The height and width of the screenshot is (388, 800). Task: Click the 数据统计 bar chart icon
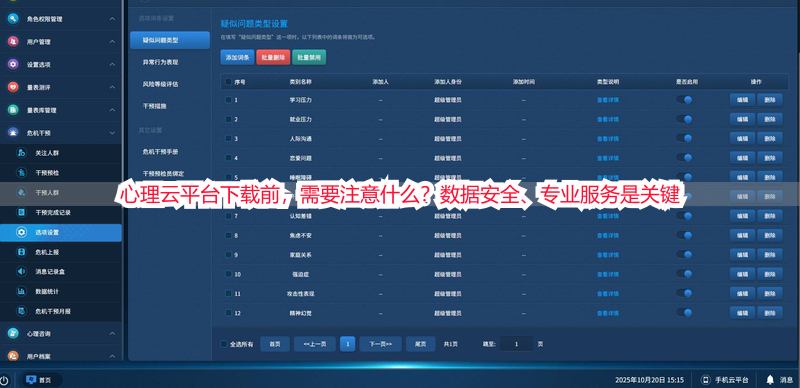pyautogui.click(x=21, y=292)
